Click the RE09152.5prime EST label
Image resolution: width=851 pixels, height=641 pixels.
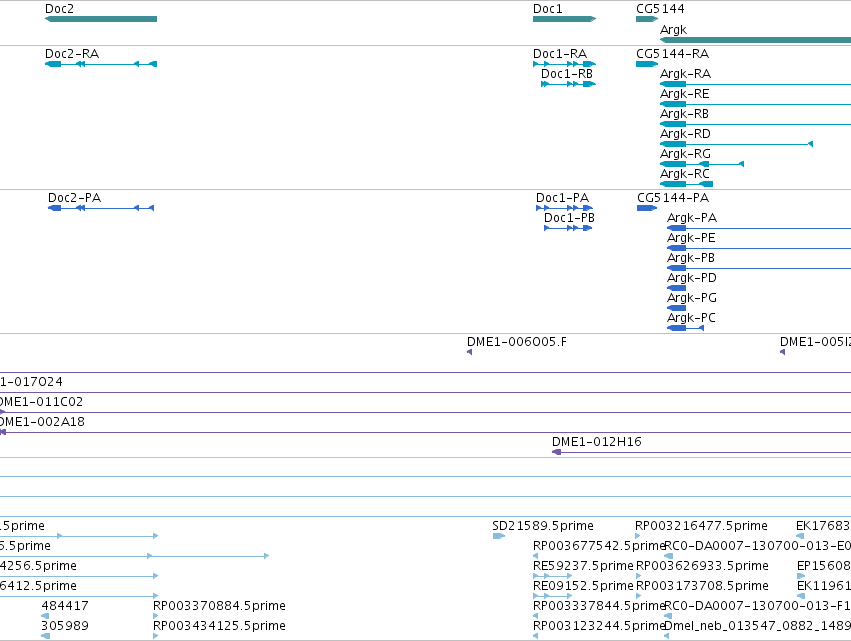583,586
